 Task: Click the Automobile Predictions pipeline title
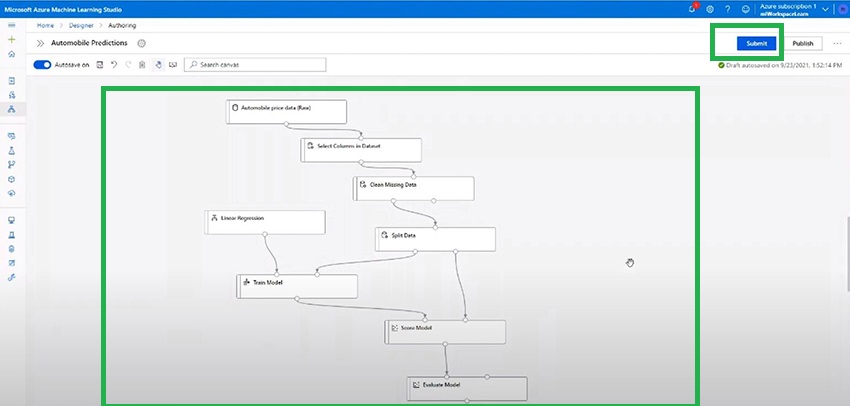pyautogui.click(x=89, y=43)
